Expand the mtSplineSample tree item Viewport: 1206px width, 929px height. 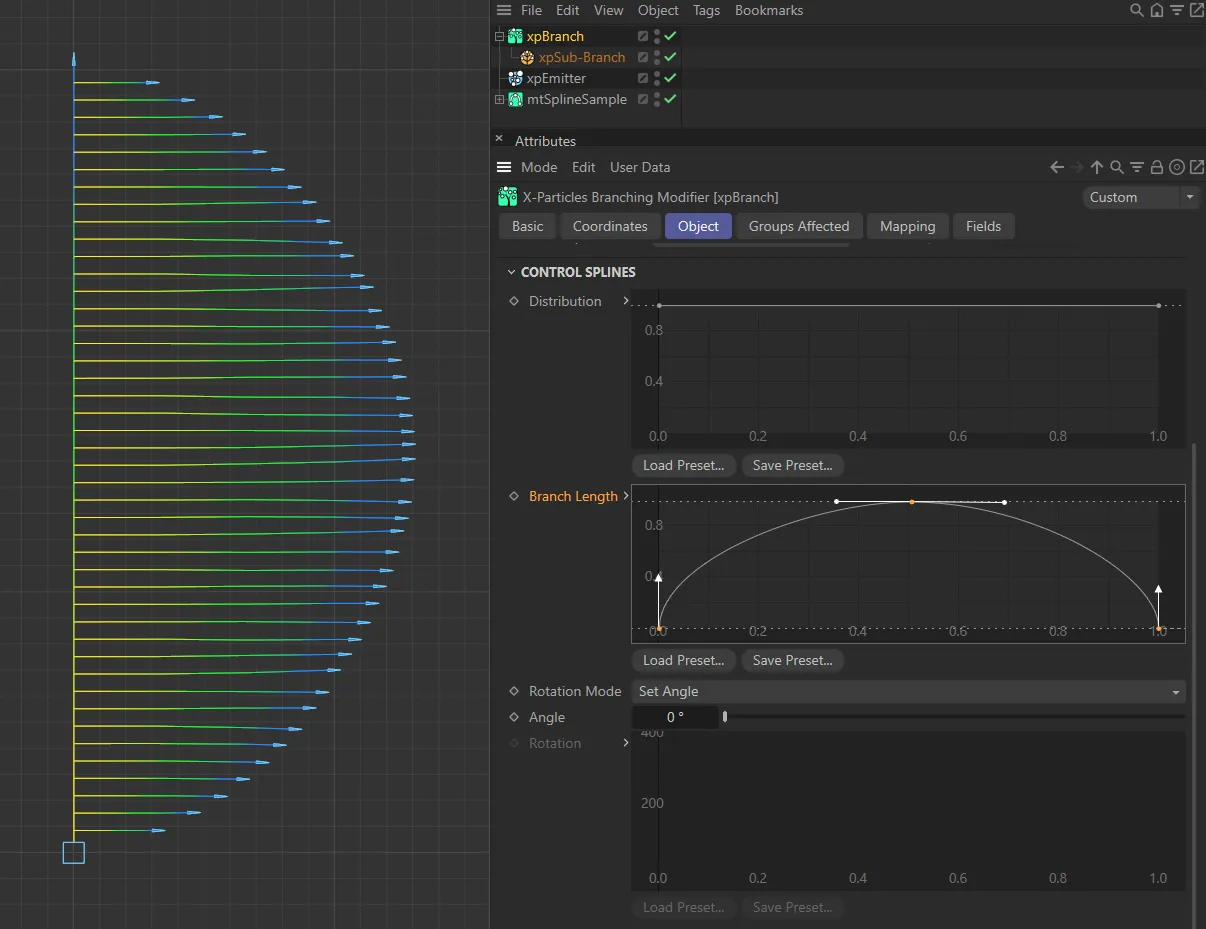[499, 99]
